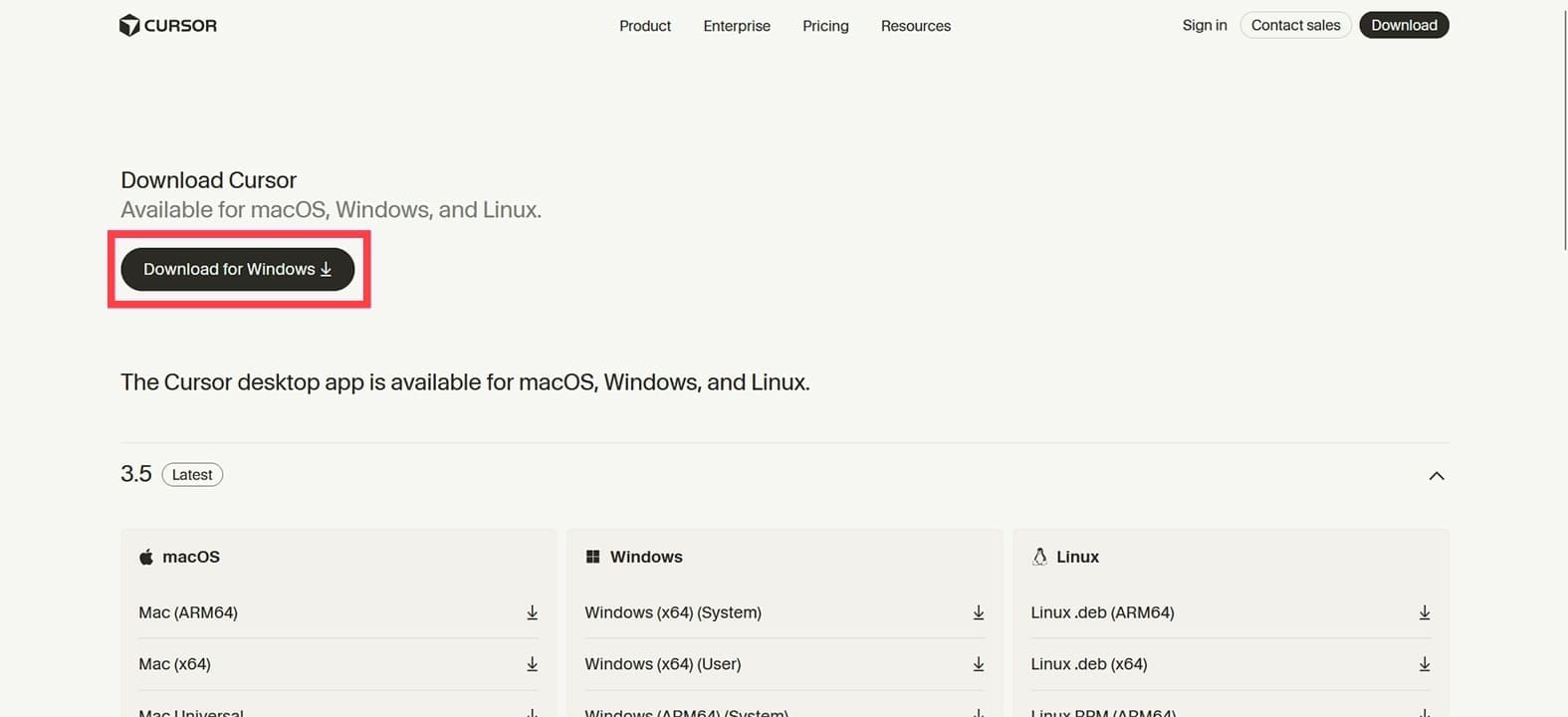Click the Sign in link
Screen dimensions: 1568x717
click(1205, 25)
